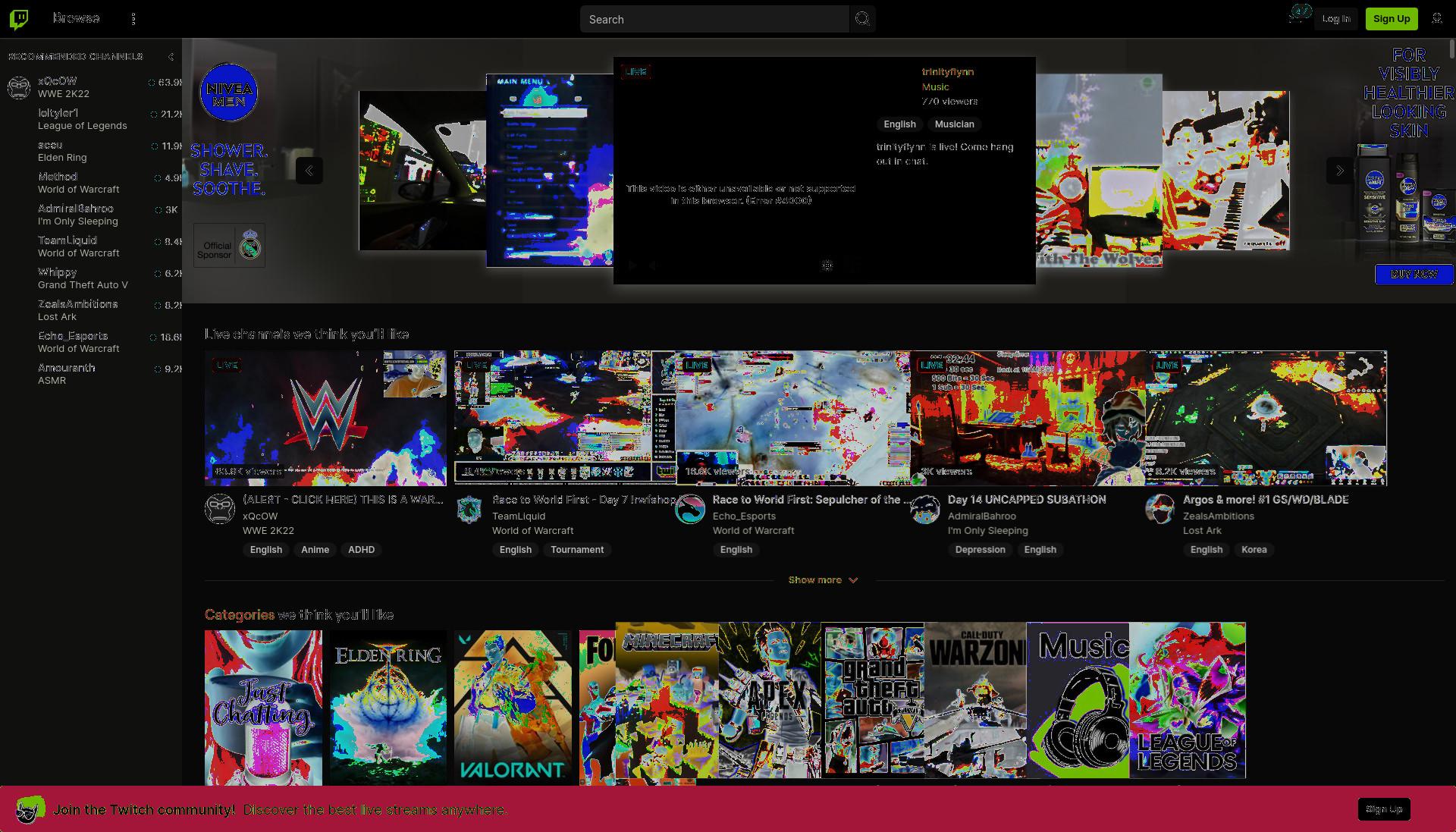The width and height of the screenshot is (1456, 832).
Task: Click the Log In button
Action: [x=1336, y=19]
